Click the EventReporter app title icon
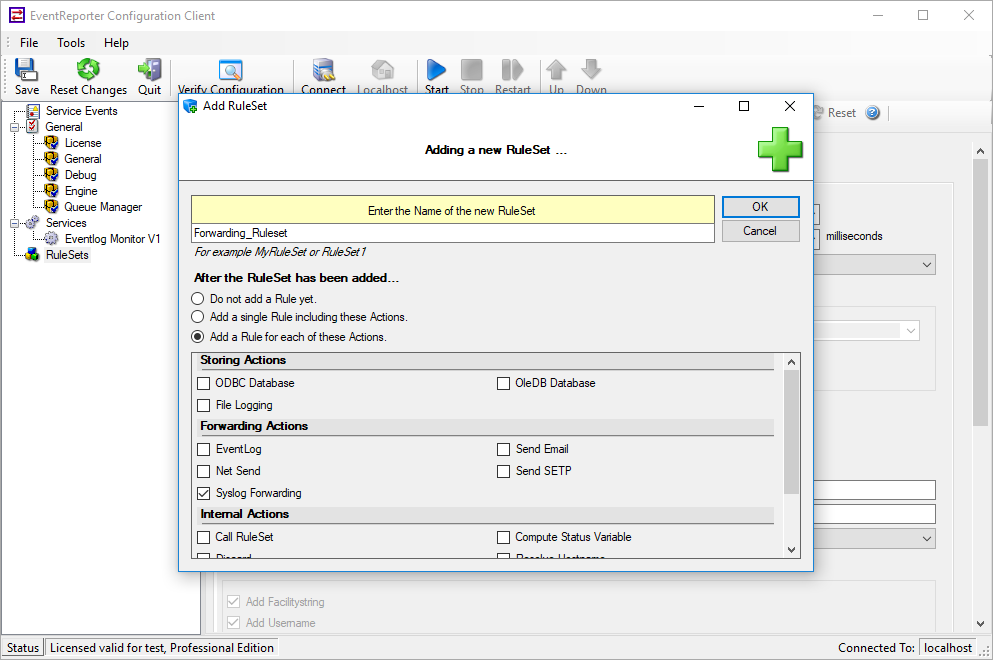The height and width of the screenshot is (660, 993). pyautogui.click(x=16, y=15)
